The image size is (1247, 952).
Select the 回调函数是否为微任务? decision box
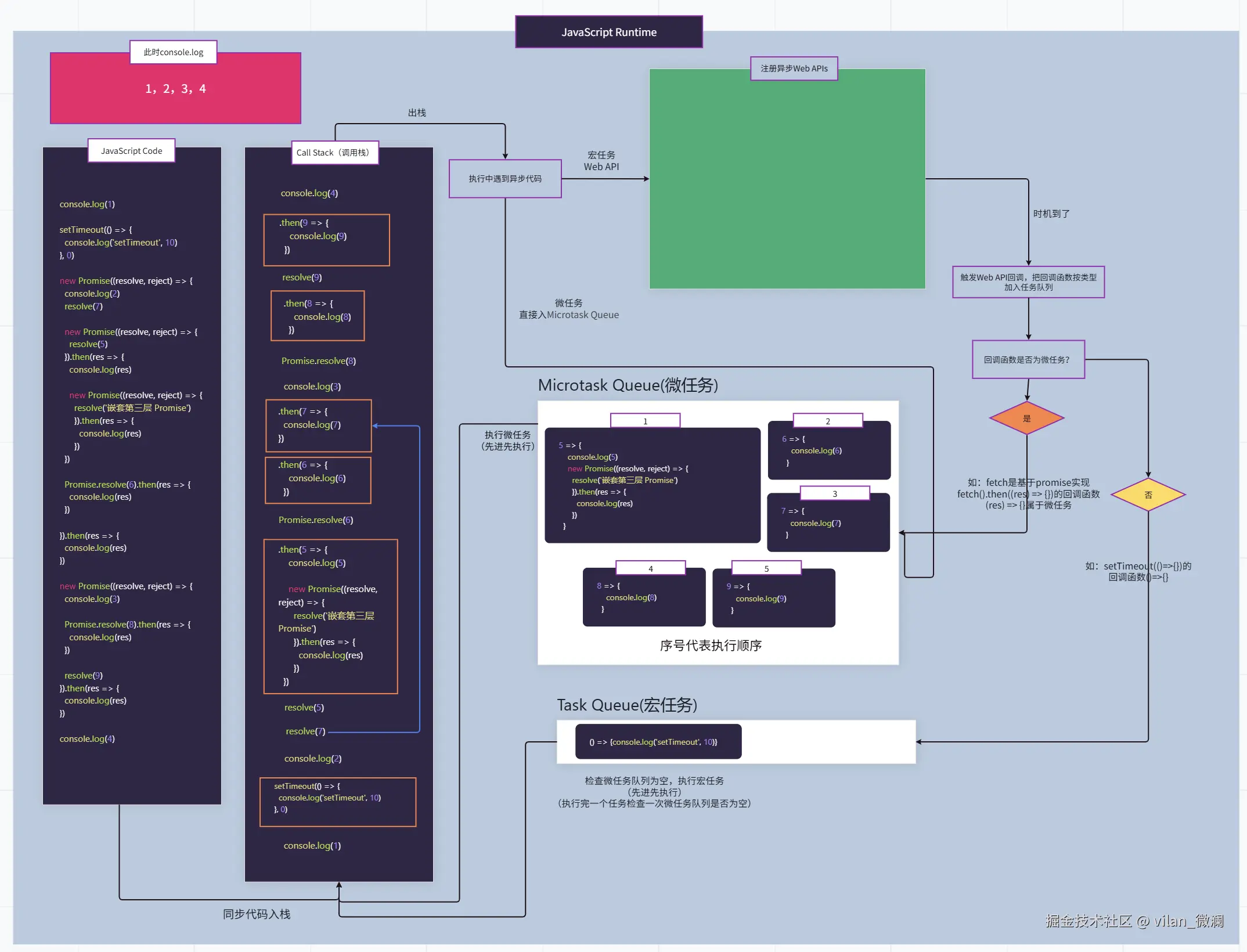coord(1028,360)
